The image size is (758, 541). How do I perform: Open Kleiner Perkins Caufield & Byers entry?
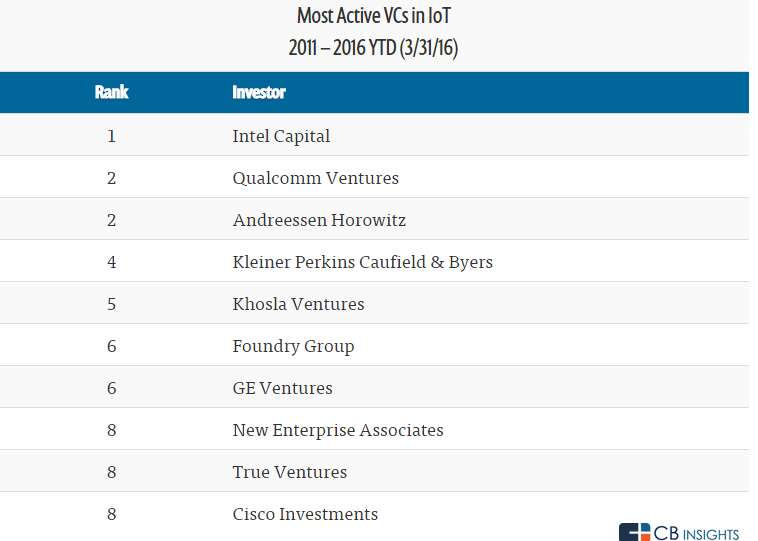(362, 262)
